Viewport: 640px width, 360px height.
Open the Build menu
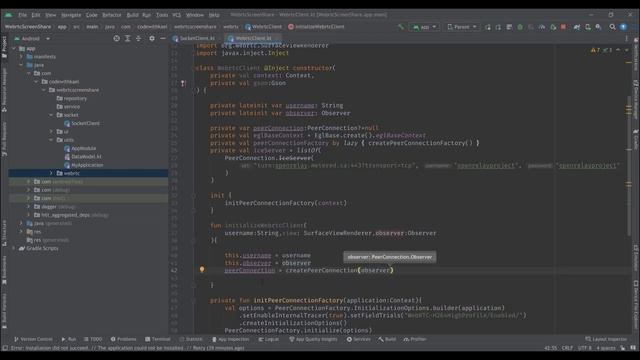coord(132,15)
